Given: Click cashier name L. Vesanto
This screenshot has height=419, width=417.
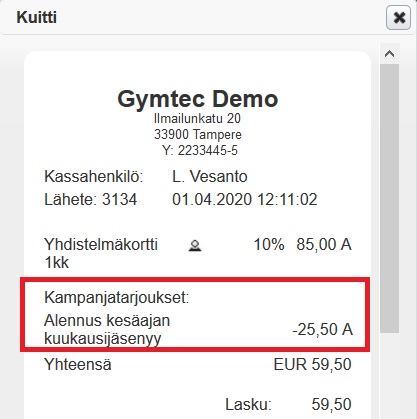Looking at the screenshot, I should pos(210,177).
